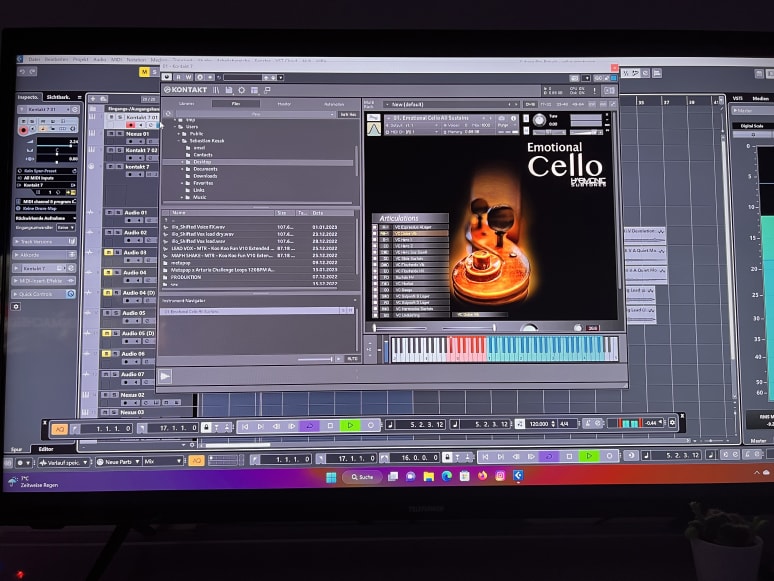Open Firefox from taskbar

(x=482, y=475)
